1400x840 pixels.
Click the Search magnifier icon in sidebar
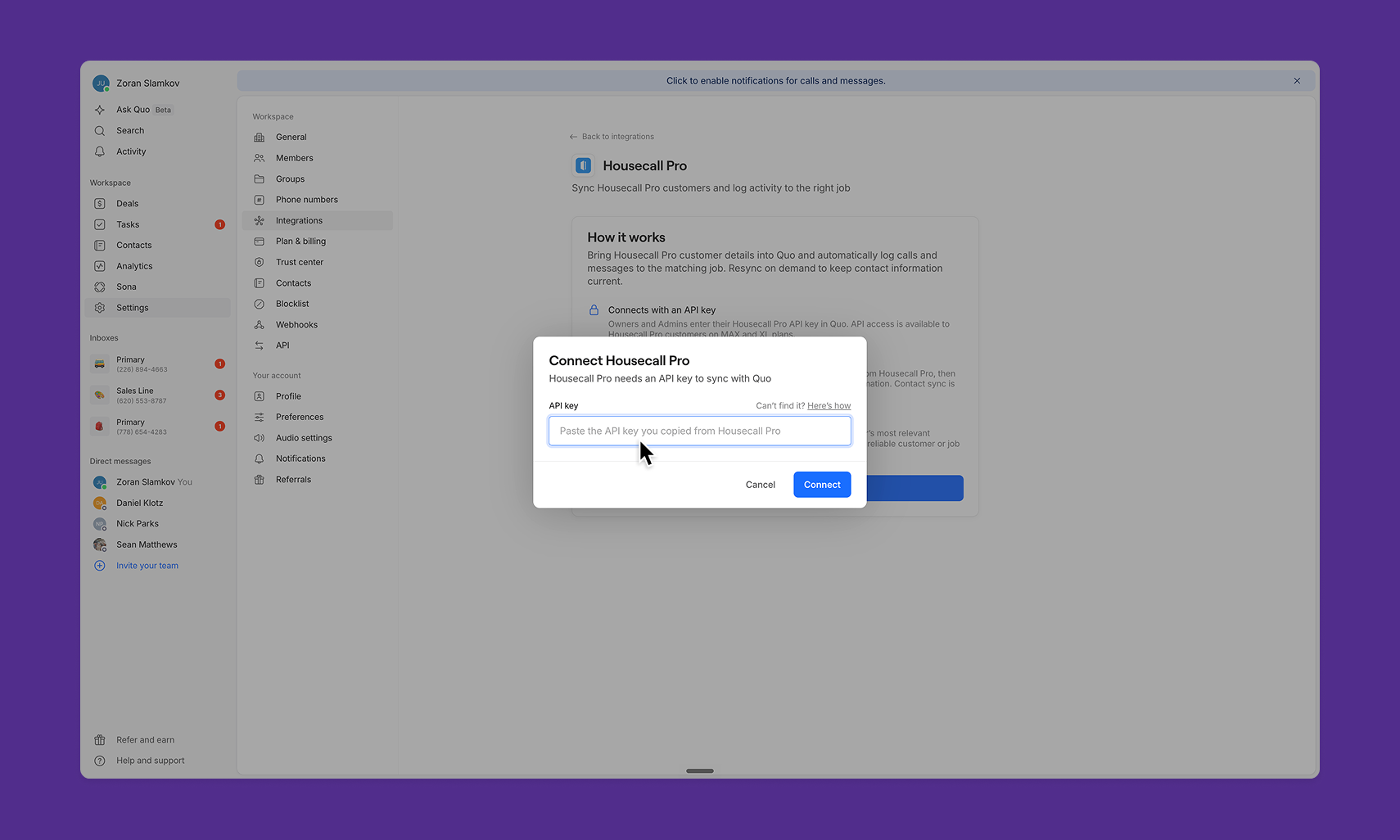[x=100, y=131]
